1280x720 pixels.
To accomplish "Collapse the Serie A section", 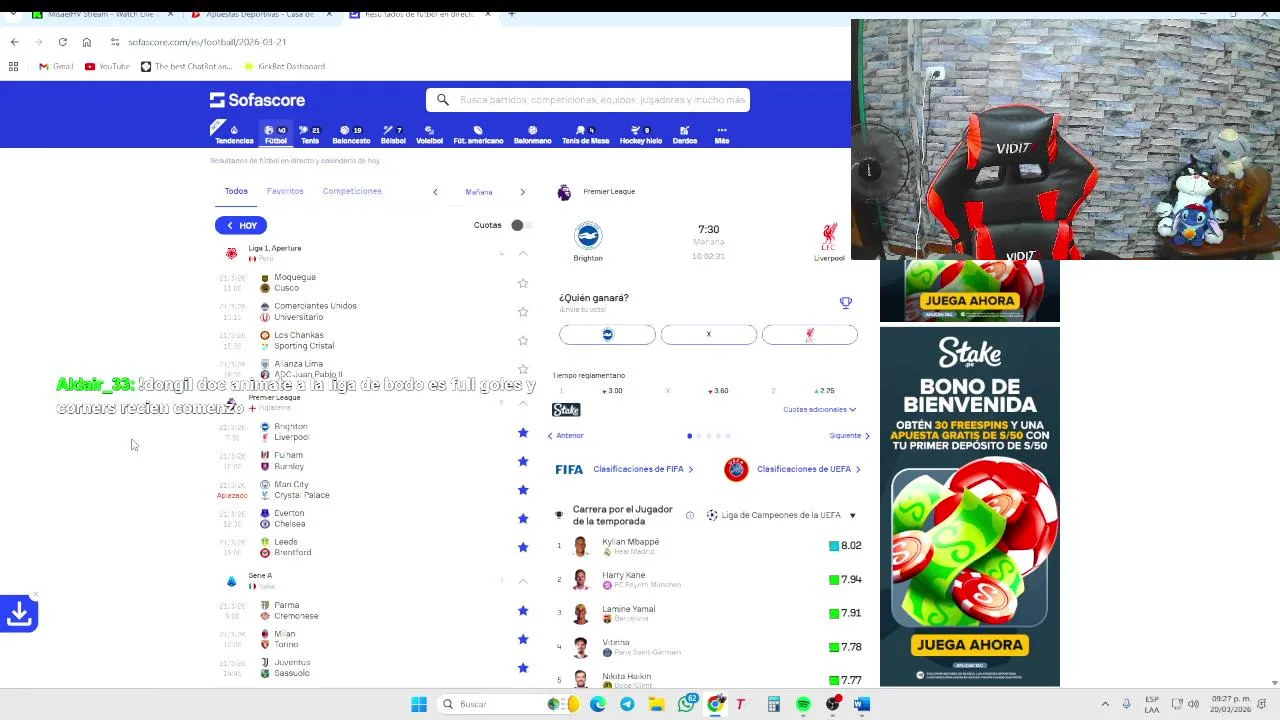I will [523, 580].
